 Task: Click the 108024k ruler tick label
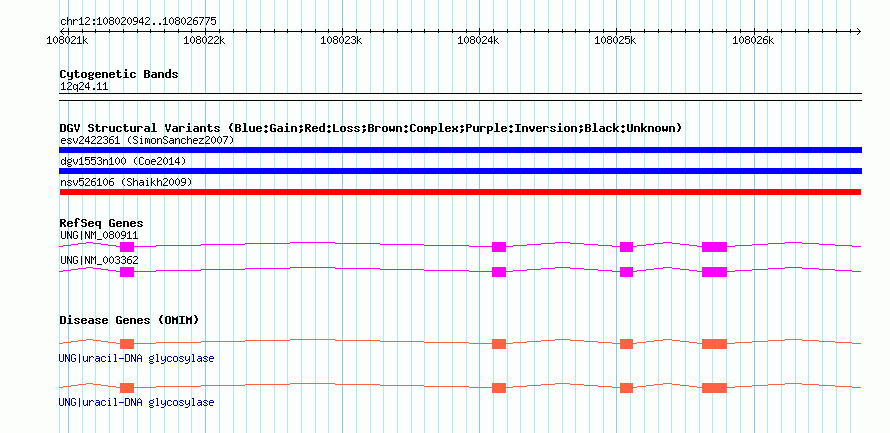click(478, 40)
